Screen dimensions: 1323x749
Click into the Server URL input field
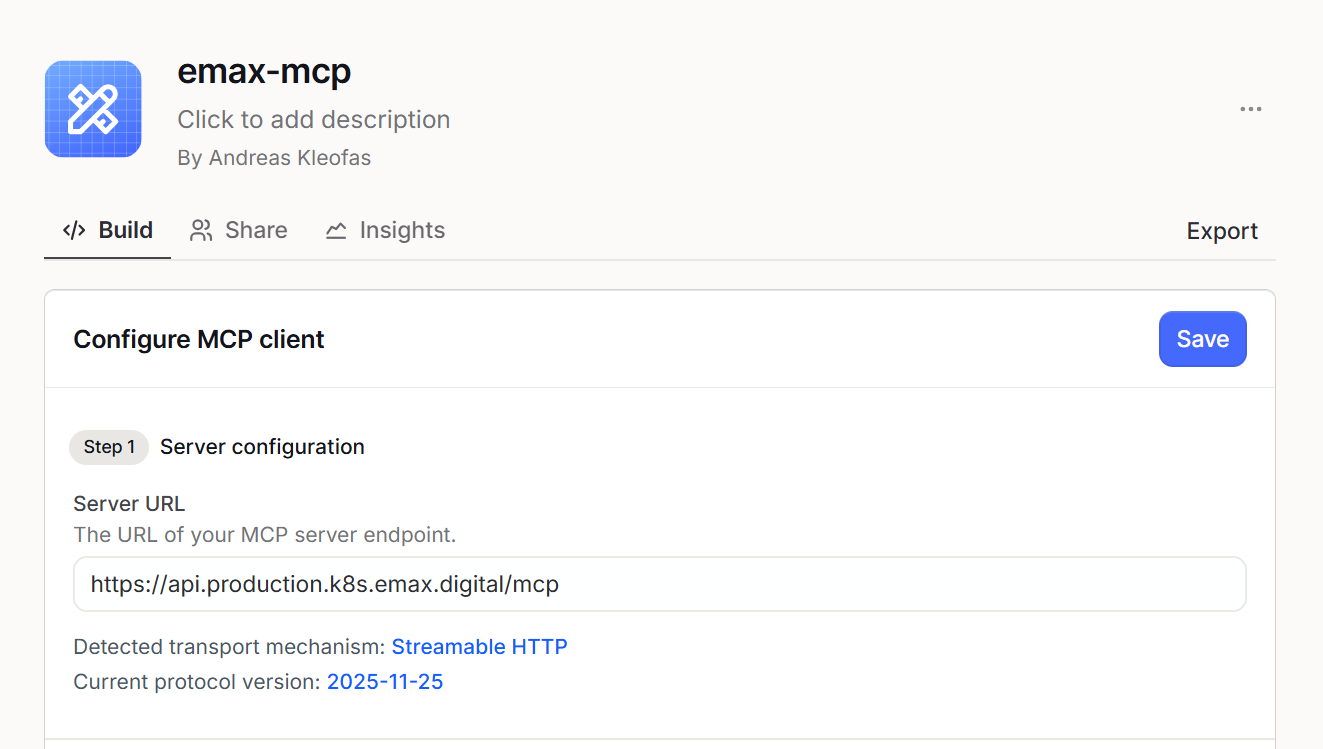[660, 584]
